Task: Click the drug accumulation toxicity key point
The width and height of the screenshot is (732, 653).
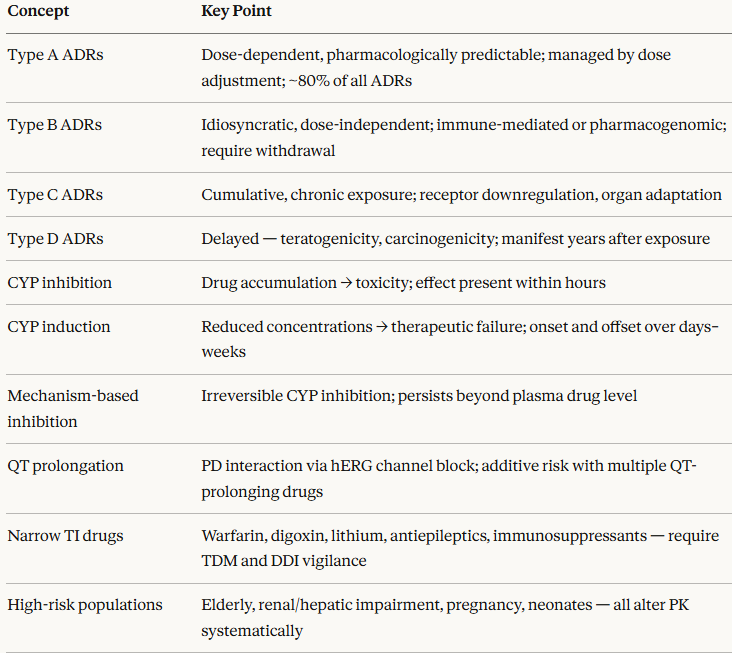Action: (x=403, y=283)
